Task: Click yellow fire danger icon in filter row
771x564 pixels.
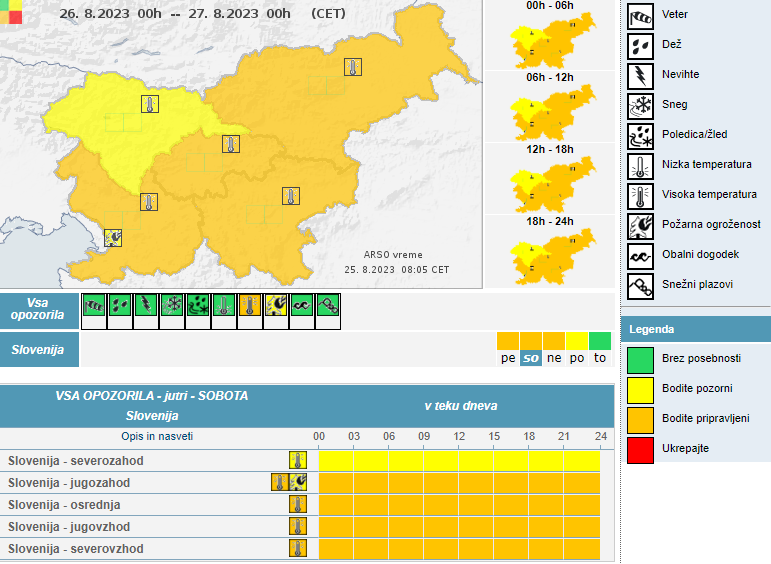Action: click(276, 306)
